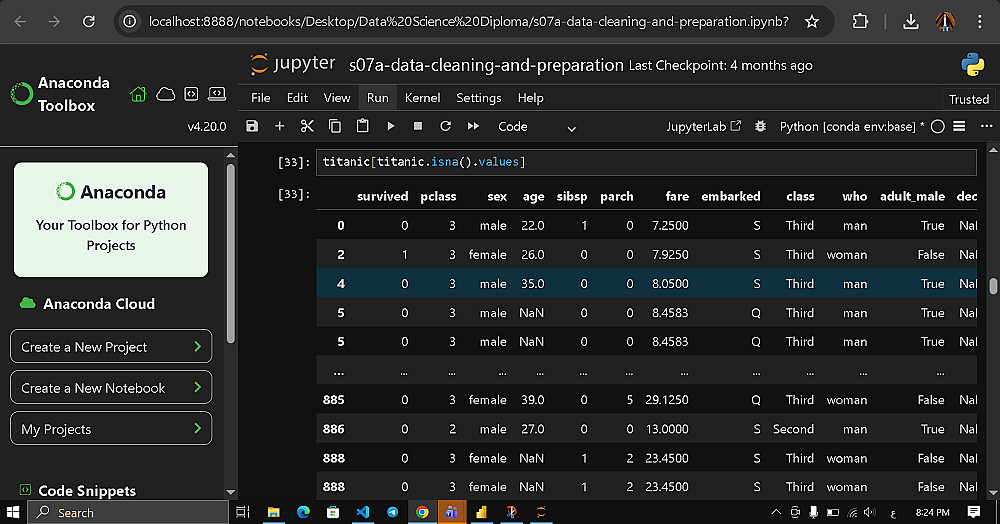Viewport: 1000px width, 524px height.
Task: Click the Trusted notebook indicator
Action: (968, 99)
